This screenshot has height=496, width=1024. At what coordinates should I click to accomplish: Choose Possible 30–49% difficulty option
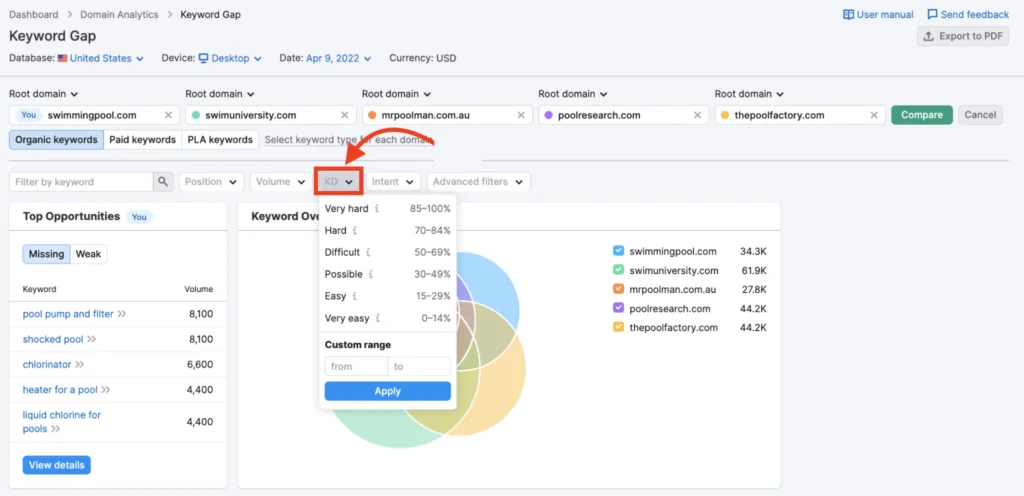pyautogui.click(x=388, y=275)
